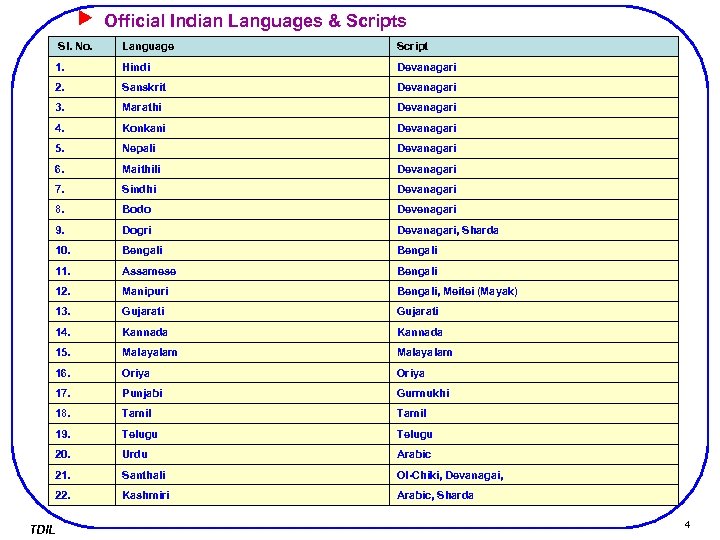Image resolution: width=720 pixels, height=540 pixels.
Task: Click 'Telugu' in the Script column
Action: [534, 434]
